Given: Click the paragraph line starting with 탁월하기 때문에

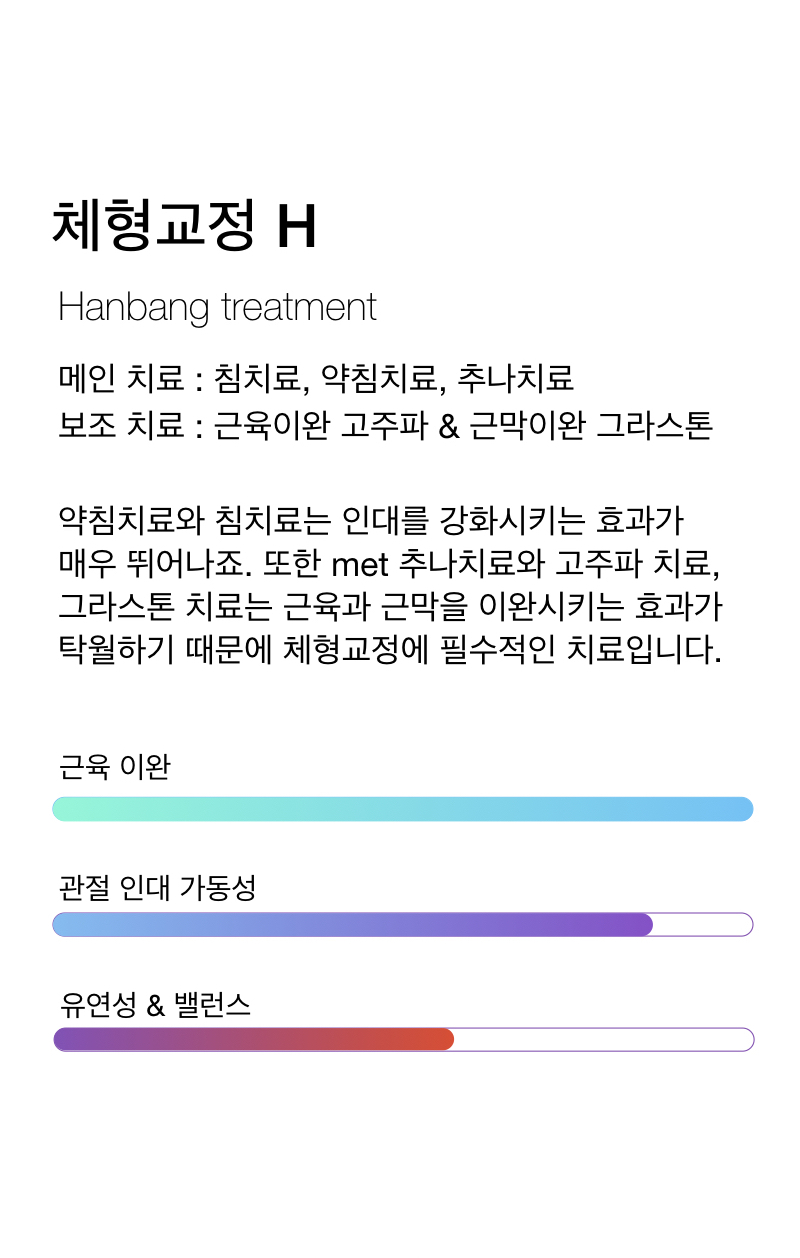Looking at the screenshot, I should [x=390, y=650].
